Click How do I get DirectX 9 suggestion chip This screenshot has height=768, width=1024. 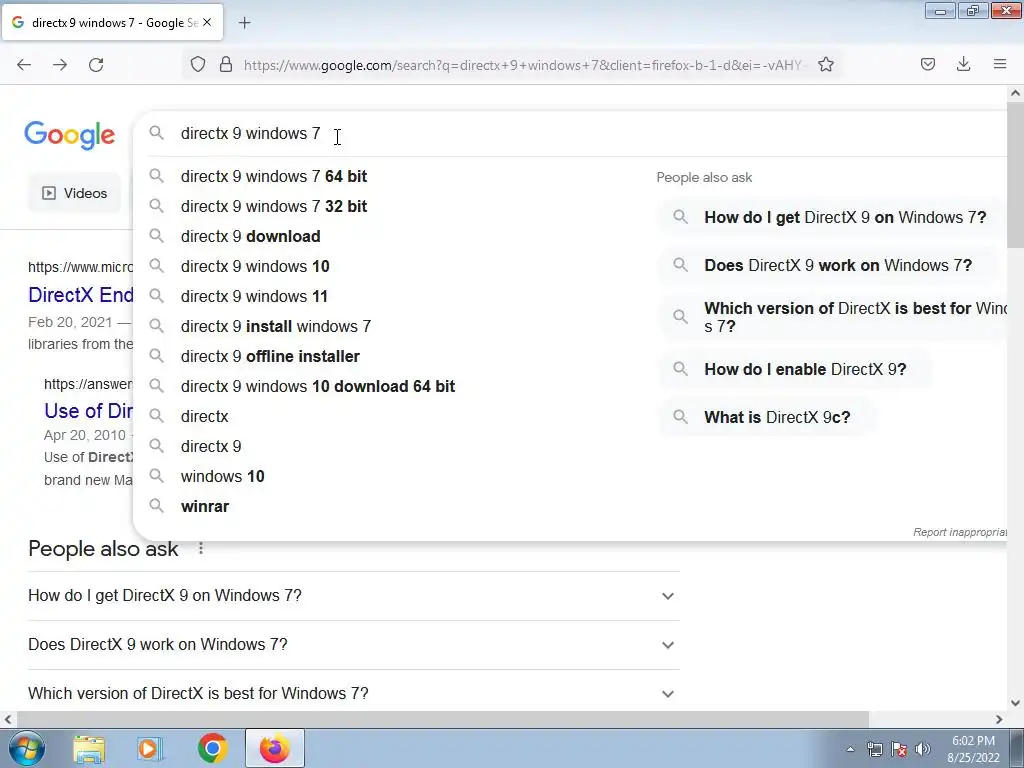click(x=831, y=217)
